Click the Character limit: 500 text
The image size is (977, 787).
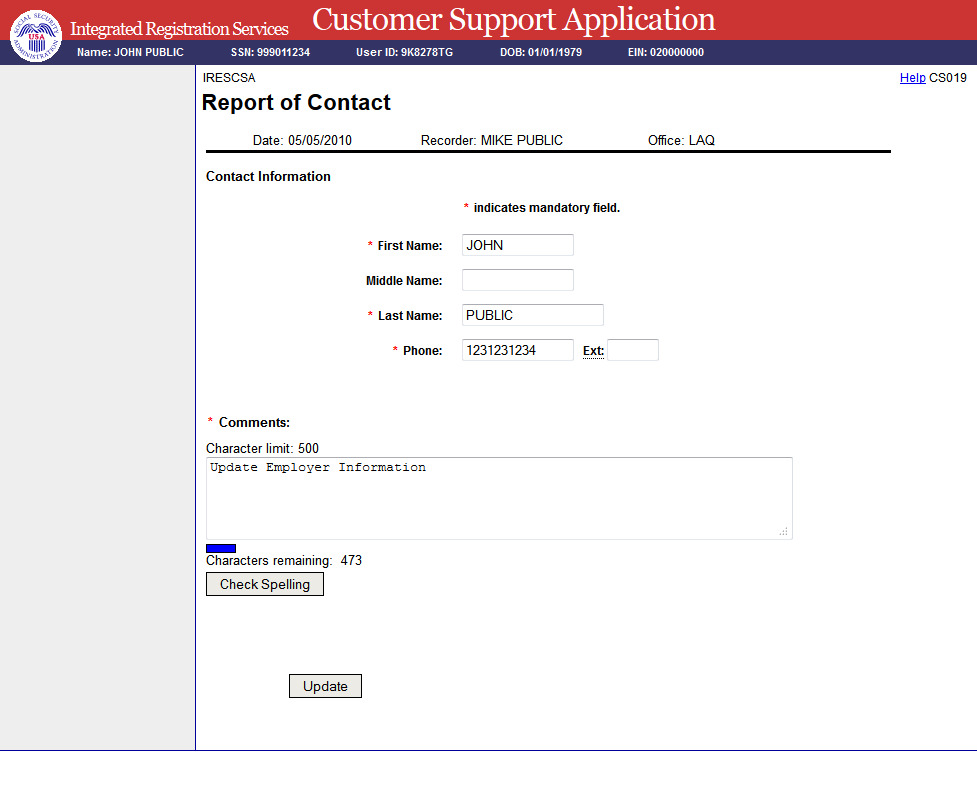pyautogui.click(x=262, y=448)
